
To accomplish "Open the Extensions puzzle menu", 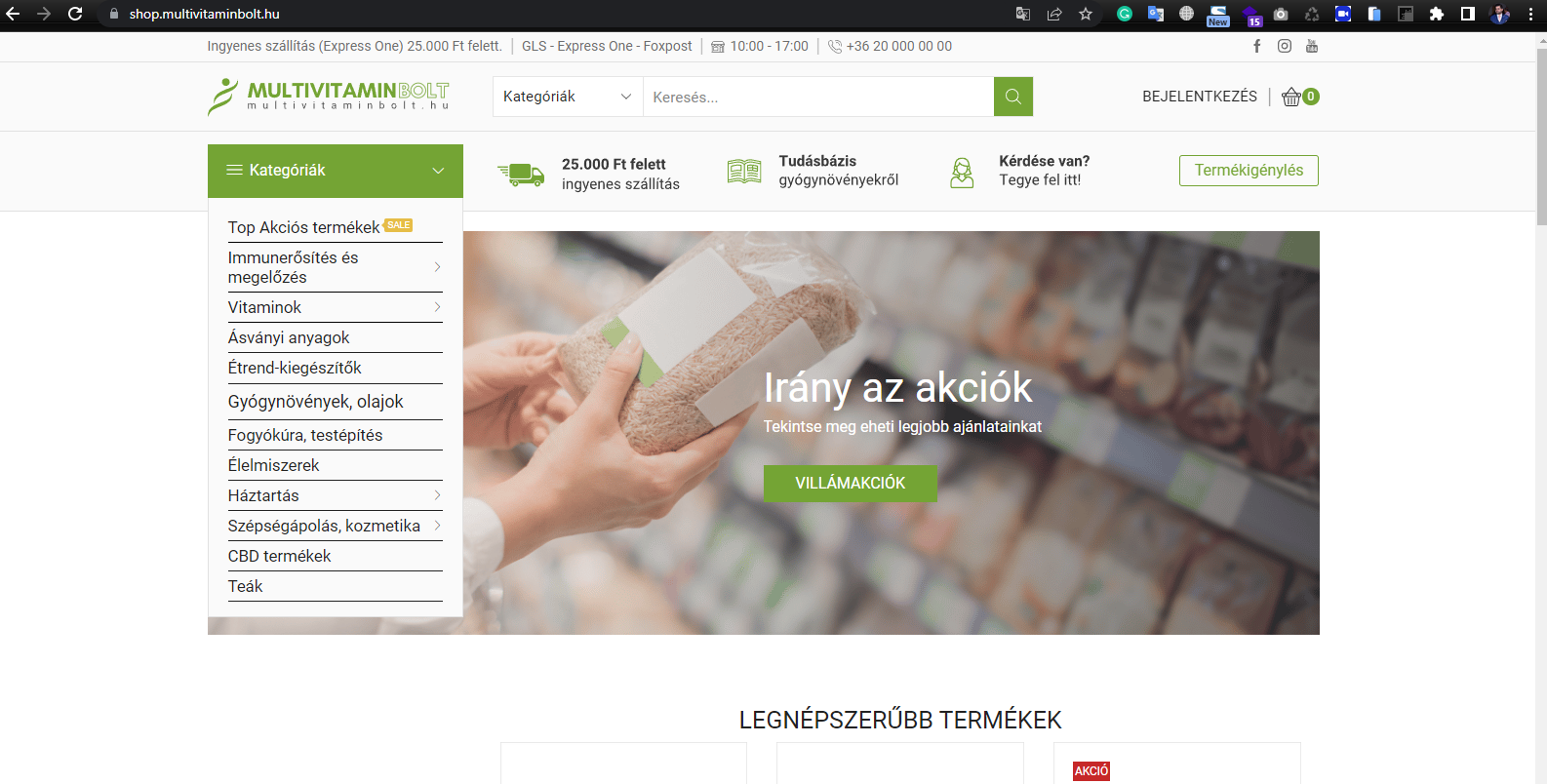I will (x=1437, y=14).
